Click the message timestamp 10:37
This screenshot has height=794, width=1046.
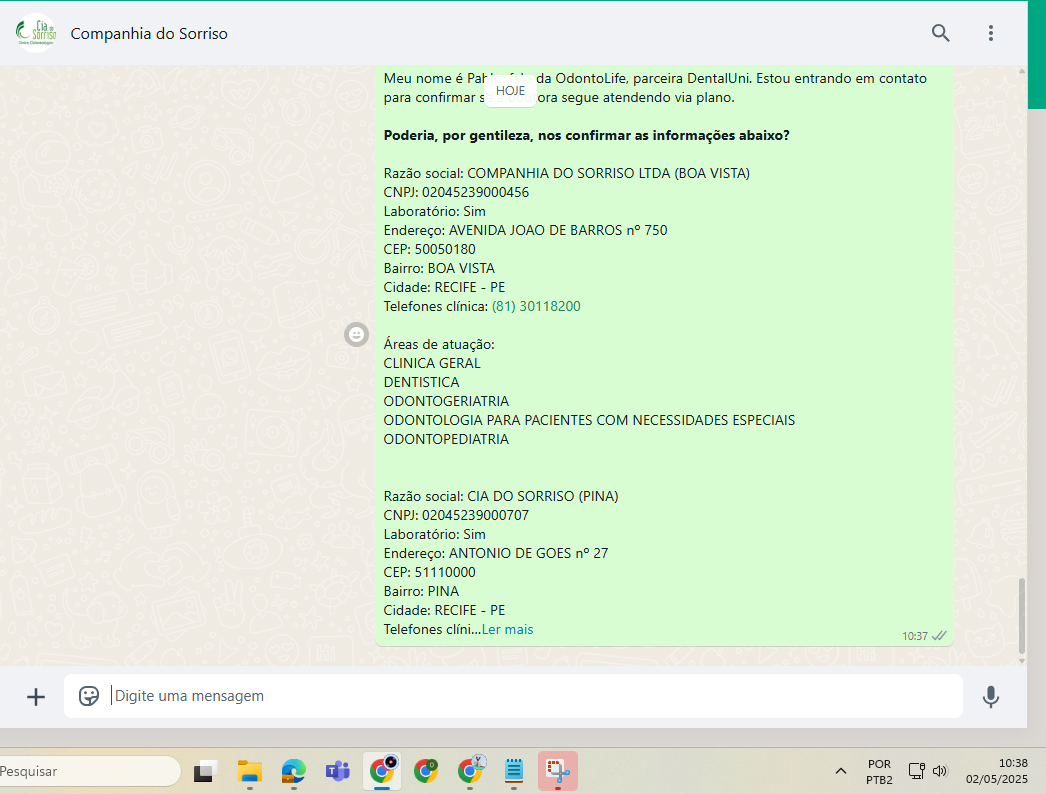pos(915,636)
